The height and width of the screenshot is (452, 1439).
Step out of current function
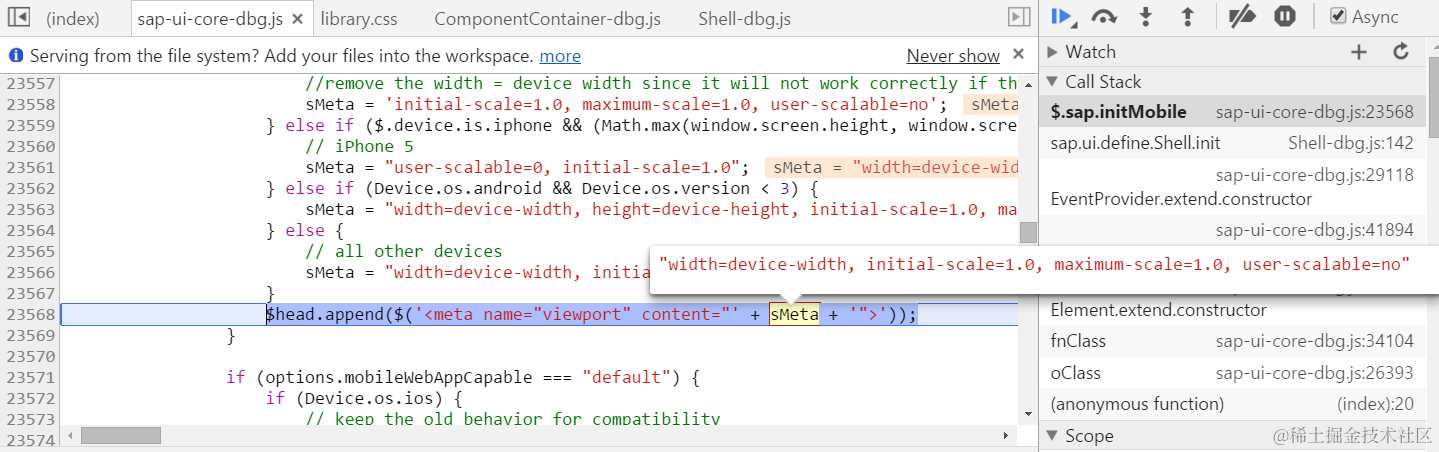pyautogui.click(x=1187, y=16)
